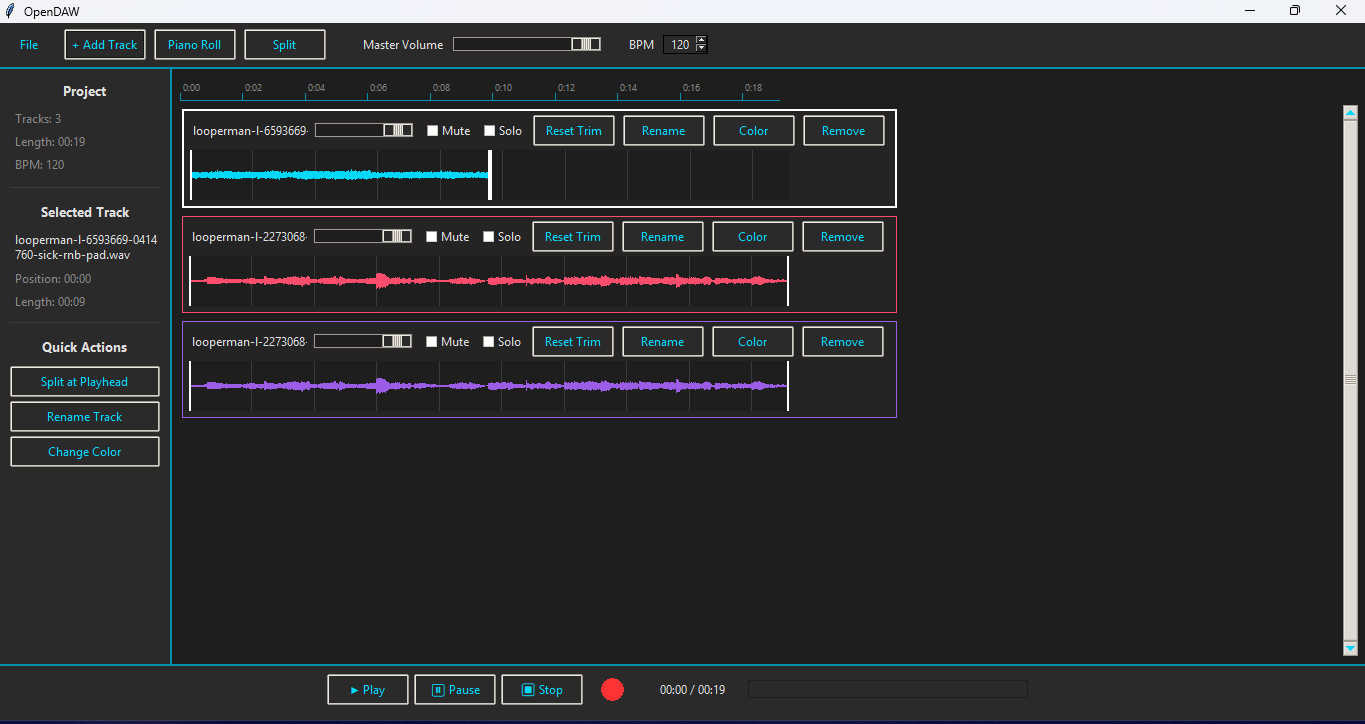This screenshot has height=724, width=1365.
Task: Click the 'BPM: 120' project info
Action: tap(40, 165)
